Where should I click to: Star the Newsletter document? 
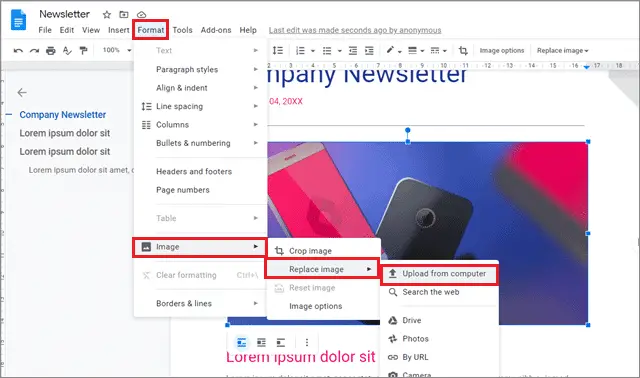tap(107, 15)
